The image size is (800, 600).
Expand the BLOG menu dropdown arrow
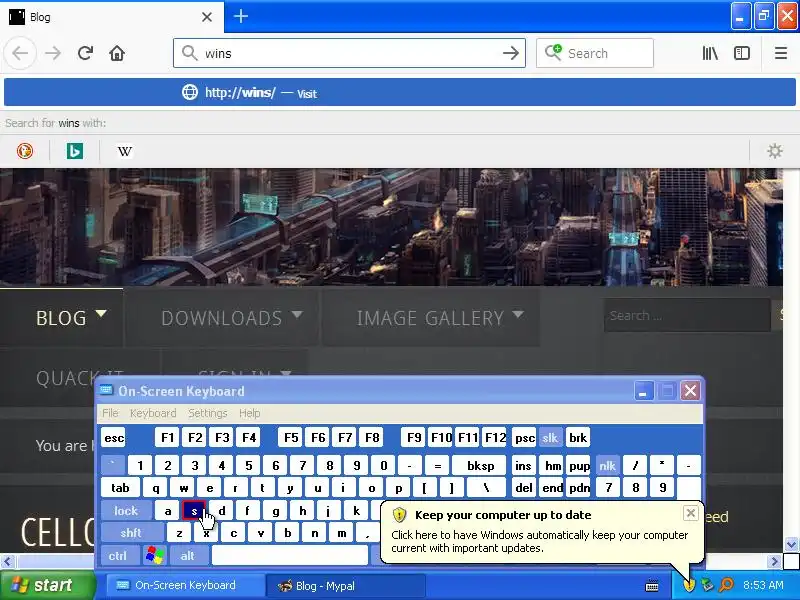point(101,313)
